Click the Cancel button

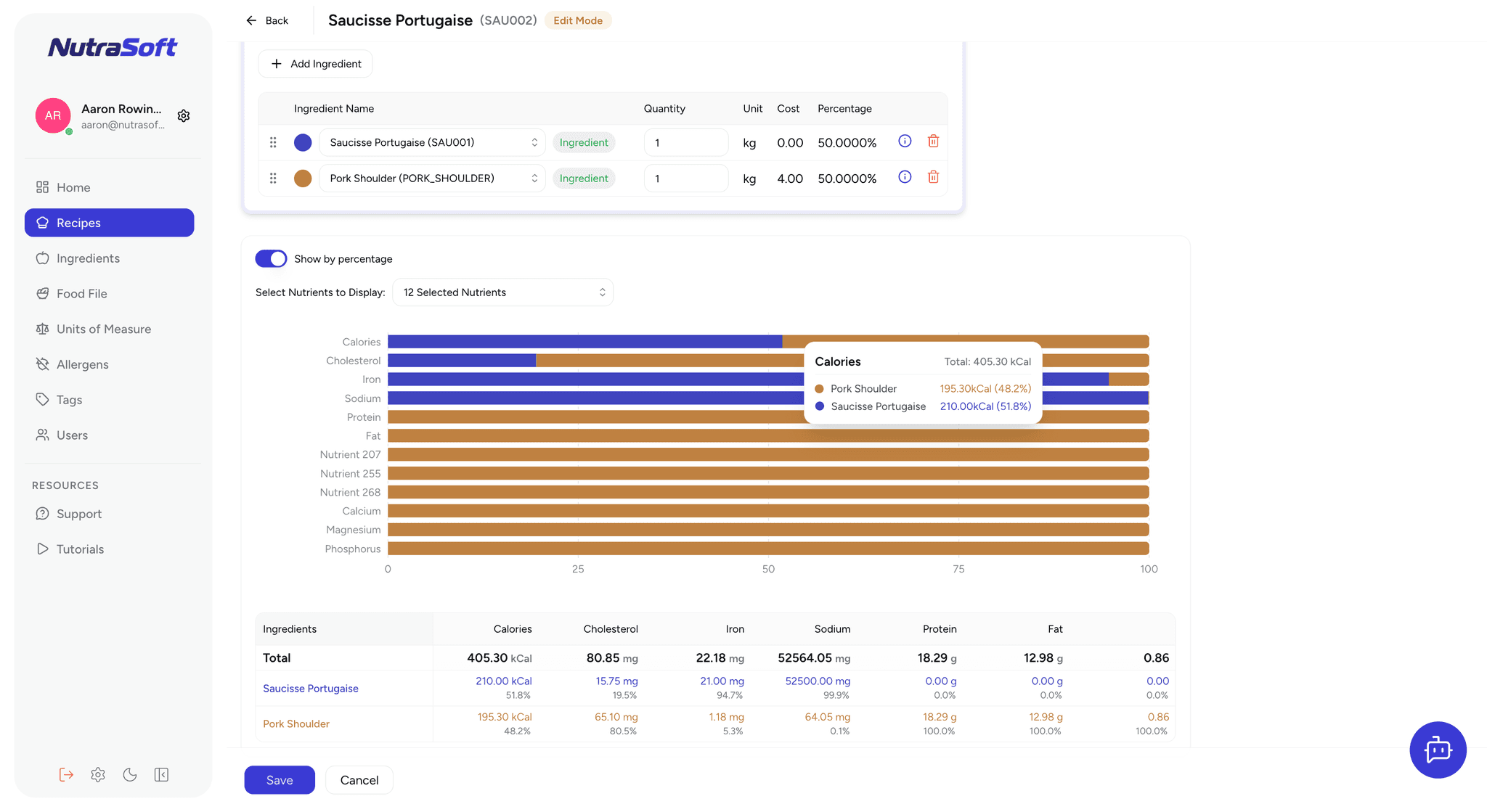359,780
